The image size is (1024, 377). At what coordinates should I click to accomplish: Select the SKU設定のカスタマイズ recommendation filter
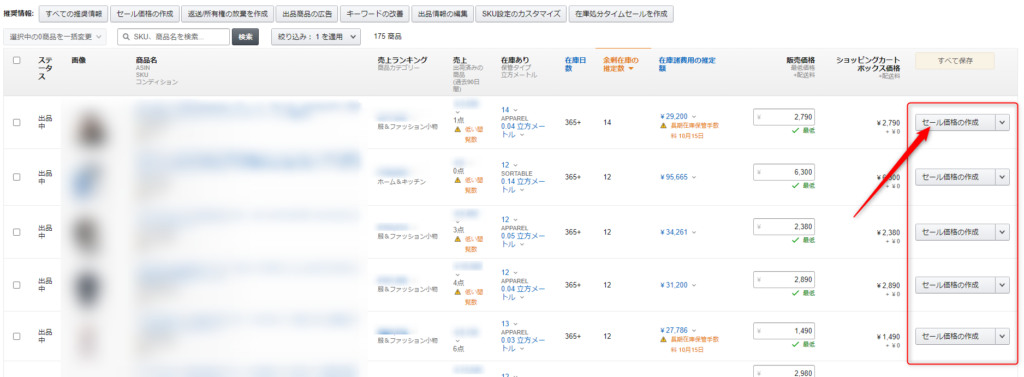pyautogui.click(x=520, y=14)
